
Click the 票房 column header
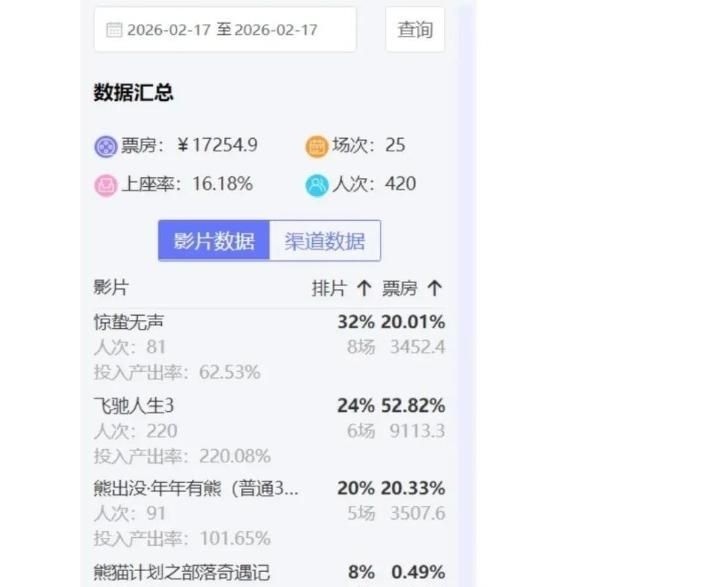pos(400,289)
